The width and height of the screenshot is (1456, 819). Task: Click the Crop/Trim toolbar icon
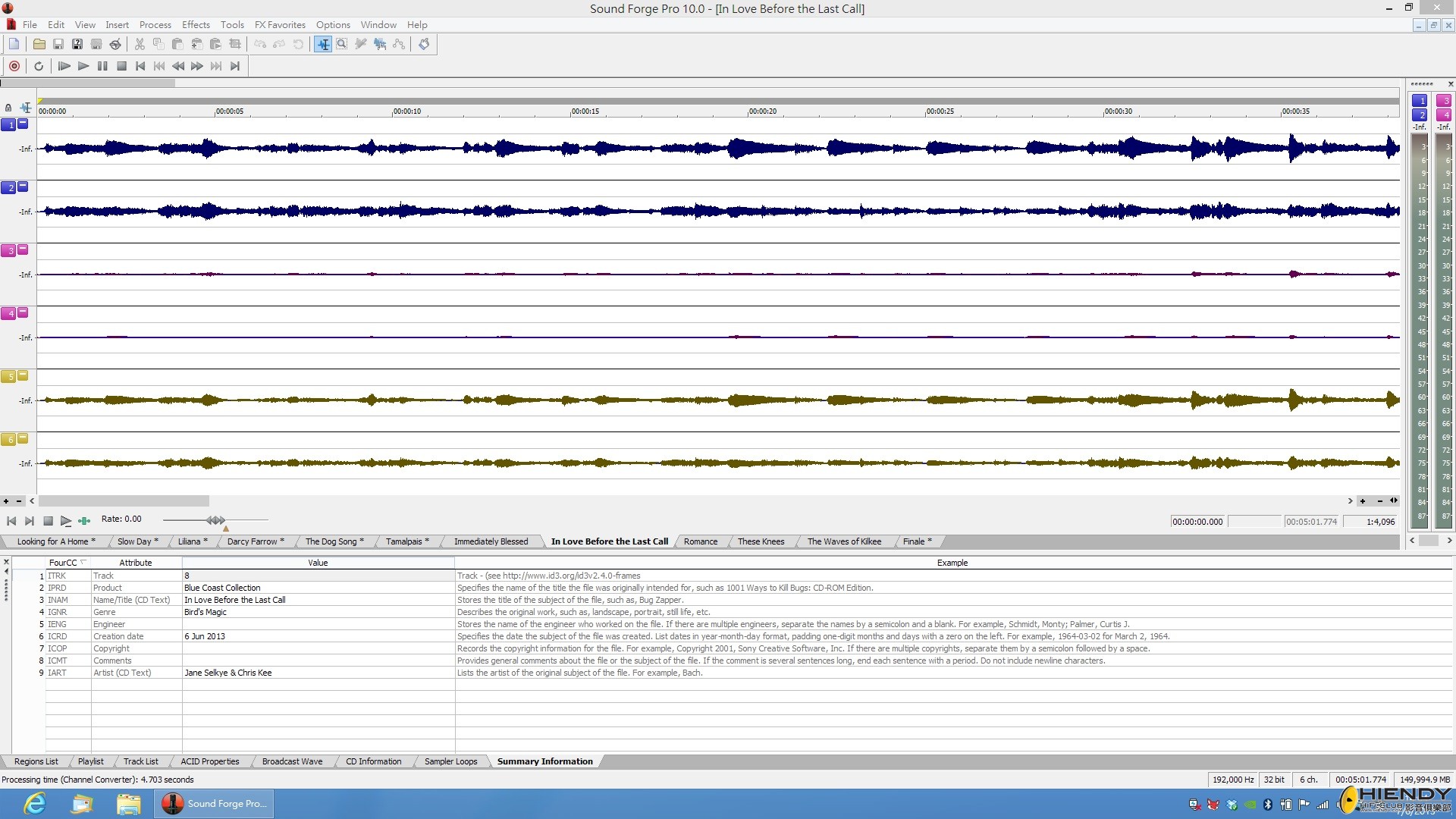[235, 44]
